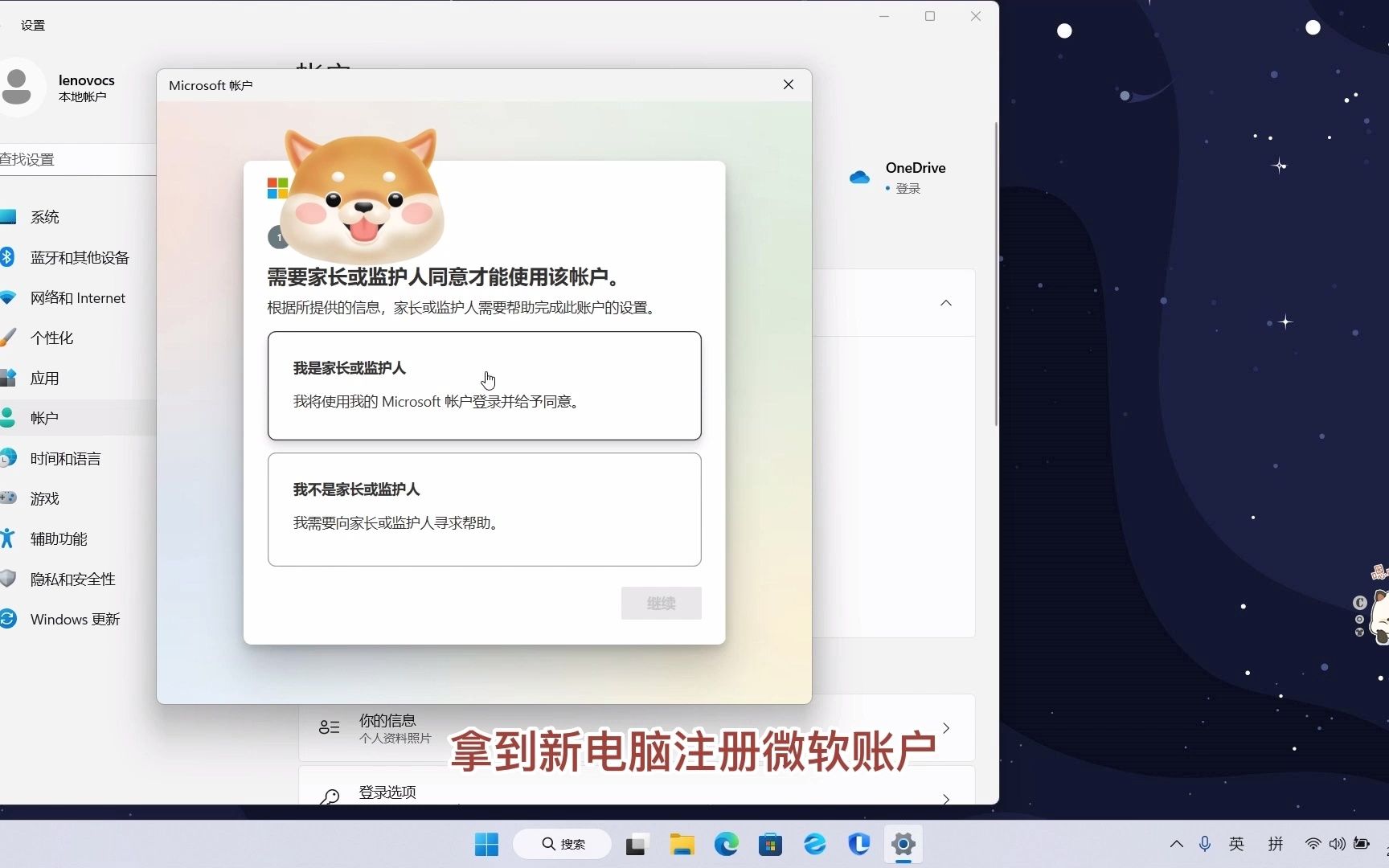This screenshot has height=868, width=1389.
Task: Click the microphone tray icon
Action: [1204, 844]
